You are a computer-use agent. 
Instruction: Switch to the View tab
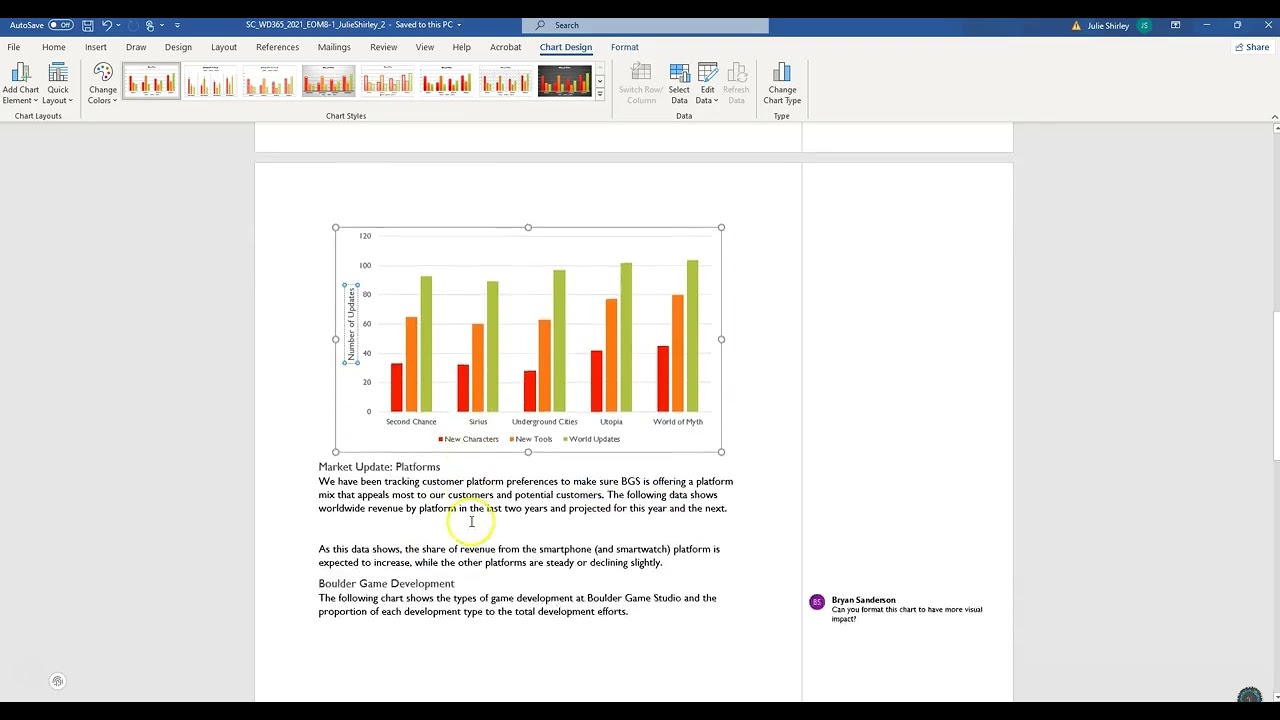[x=425, y=47]
